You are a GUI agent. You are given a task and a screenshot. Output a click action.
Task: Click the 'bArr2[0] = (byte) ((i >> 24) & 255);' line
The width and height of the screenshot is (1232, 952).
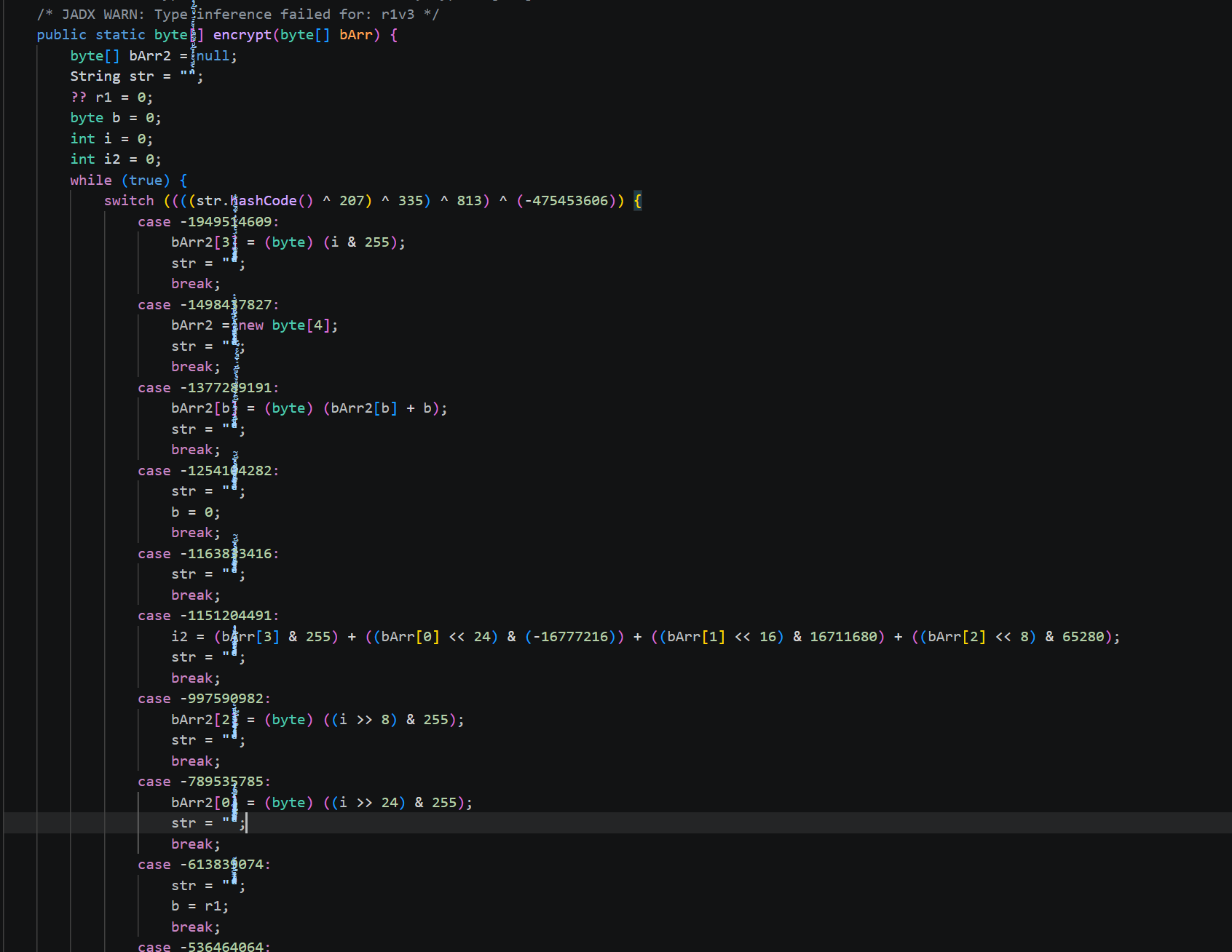tap(322, 803)
